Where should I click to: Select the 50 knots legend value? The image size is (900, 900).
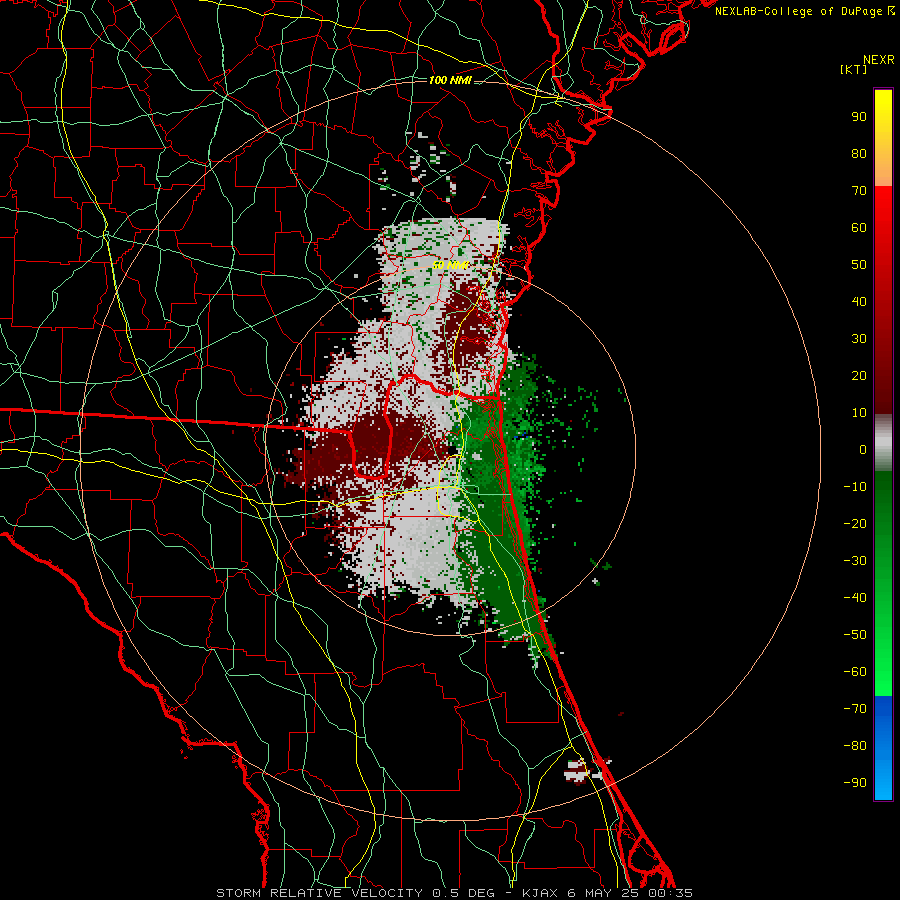click(x=859, y=265)
